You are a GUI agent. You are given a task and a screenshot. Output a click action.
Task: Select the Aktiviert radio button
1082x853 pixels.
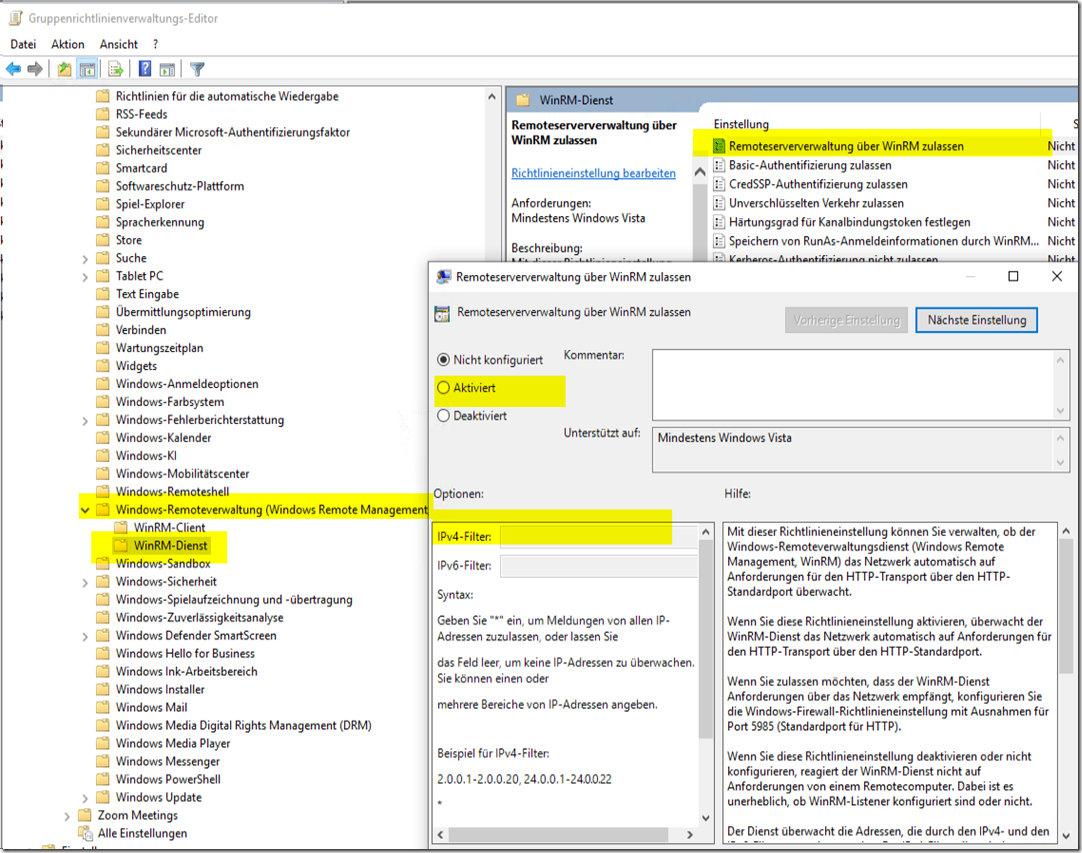(444, 388)
